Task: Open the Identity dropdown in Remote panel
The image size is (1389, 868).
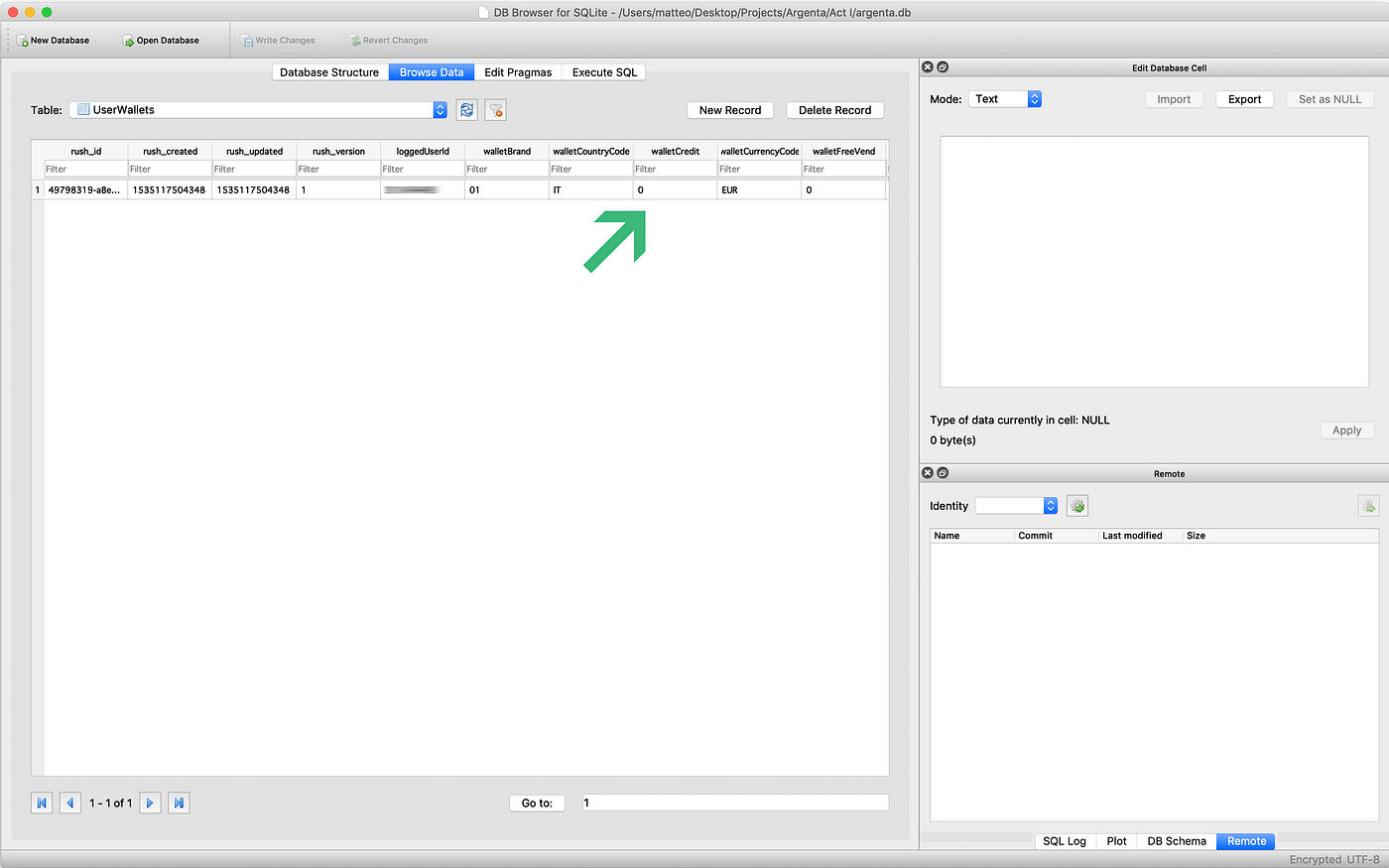Action: click(x=1017, y=506)
